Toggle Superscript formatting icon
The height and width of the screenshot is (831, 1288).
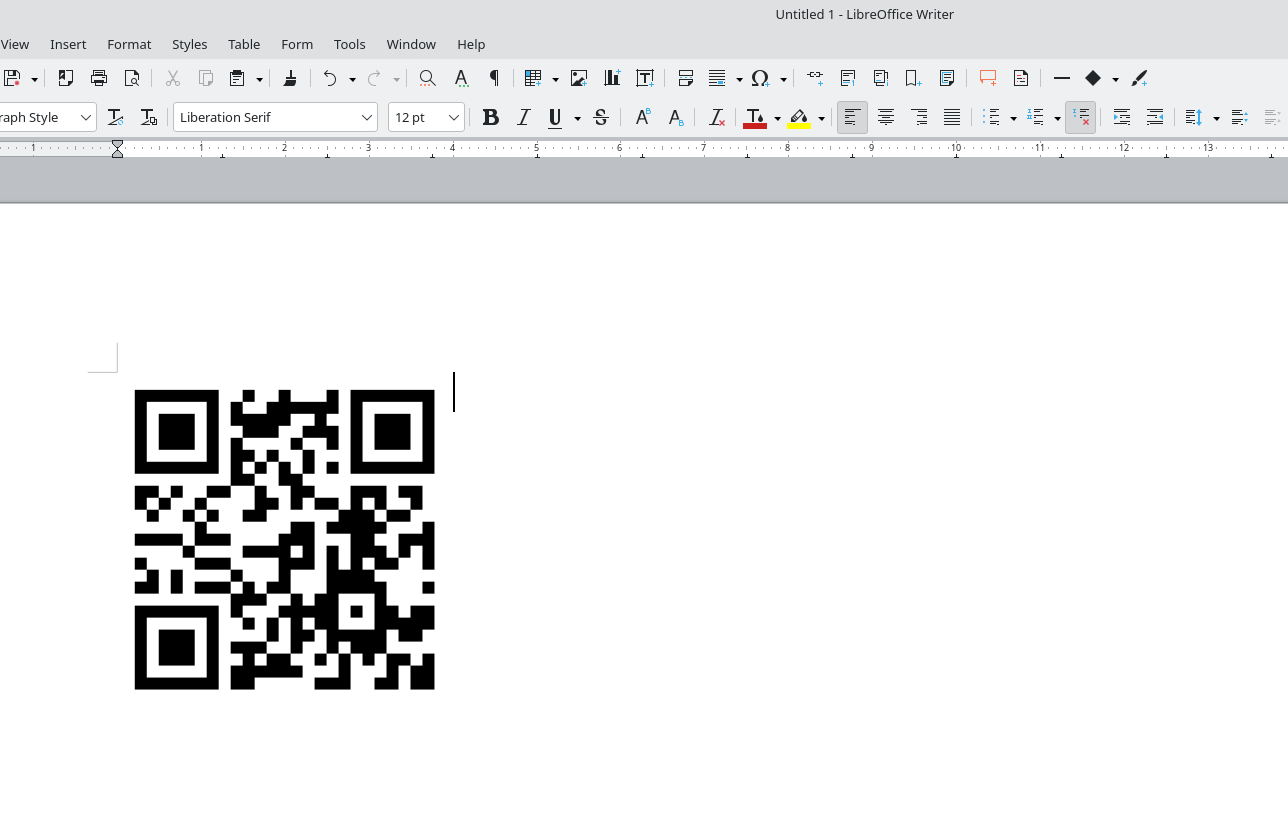pyautogui.click(x=643, y=117)
